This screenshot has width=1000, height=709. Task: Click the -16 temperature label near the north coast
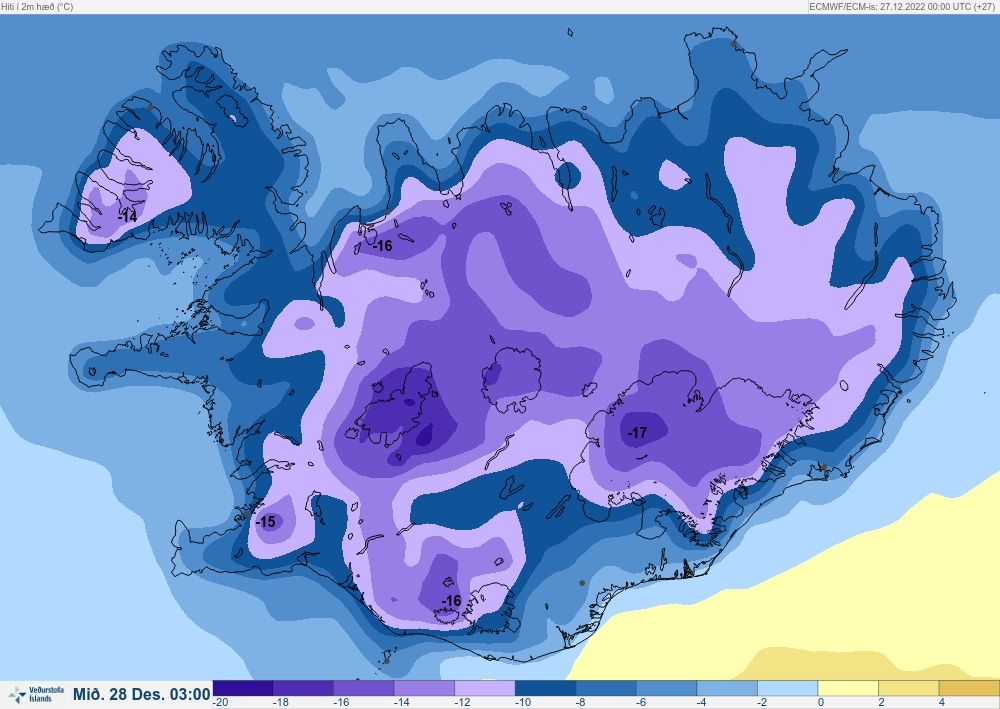(382, 245)
